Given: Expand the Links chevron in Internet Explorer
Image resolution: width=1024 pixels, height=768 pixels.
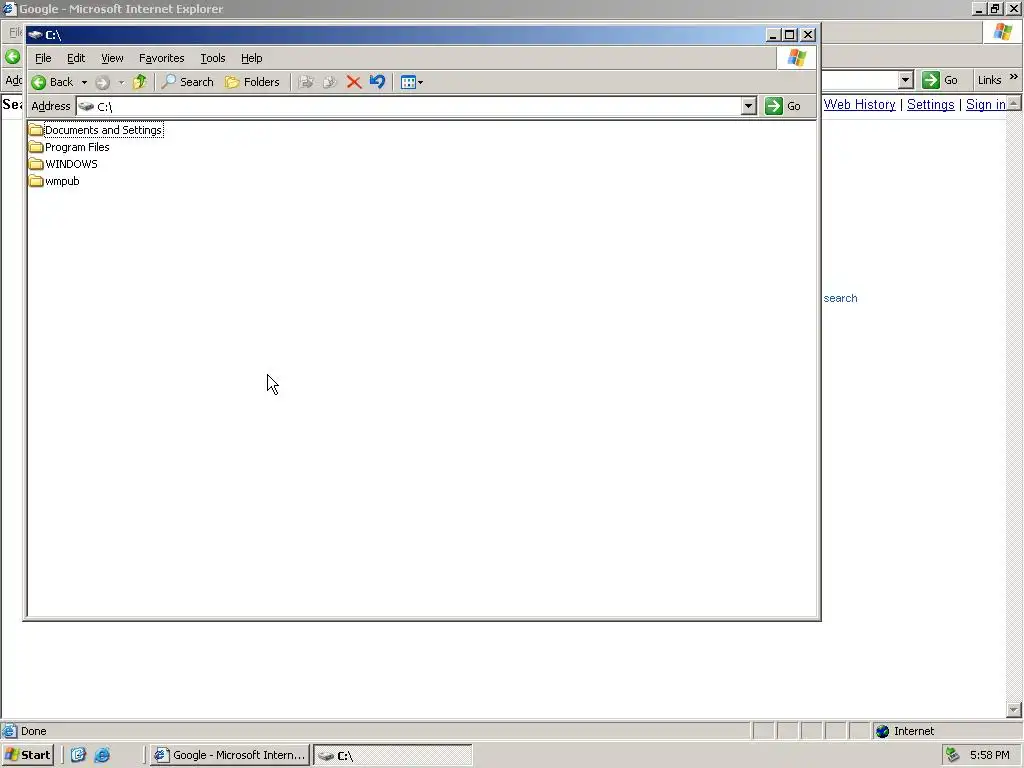Looking at the screenshot, I should pos(1014,77).
